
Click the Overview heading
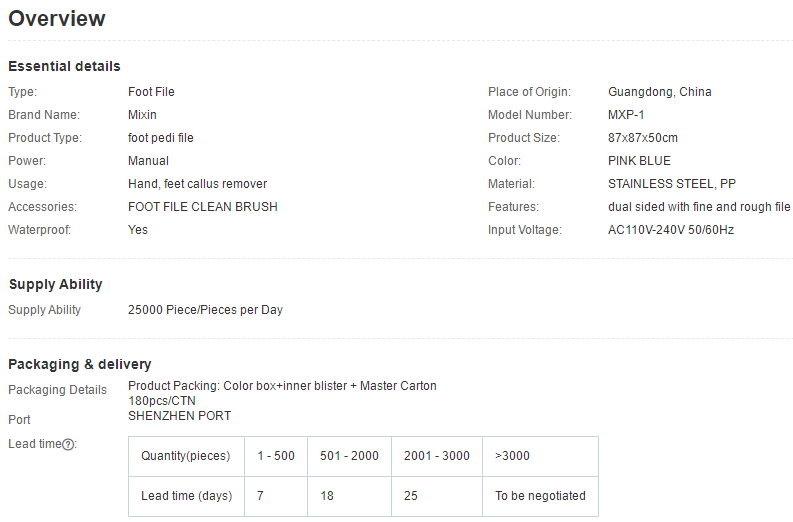57,19
